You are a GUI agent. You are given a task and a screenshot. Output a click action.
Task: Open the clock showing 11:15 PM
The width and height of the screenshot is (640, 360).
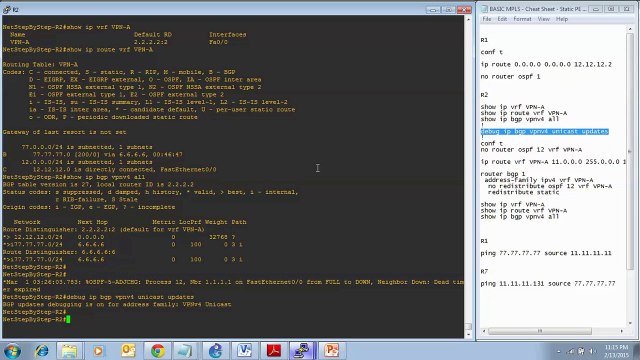616,351
